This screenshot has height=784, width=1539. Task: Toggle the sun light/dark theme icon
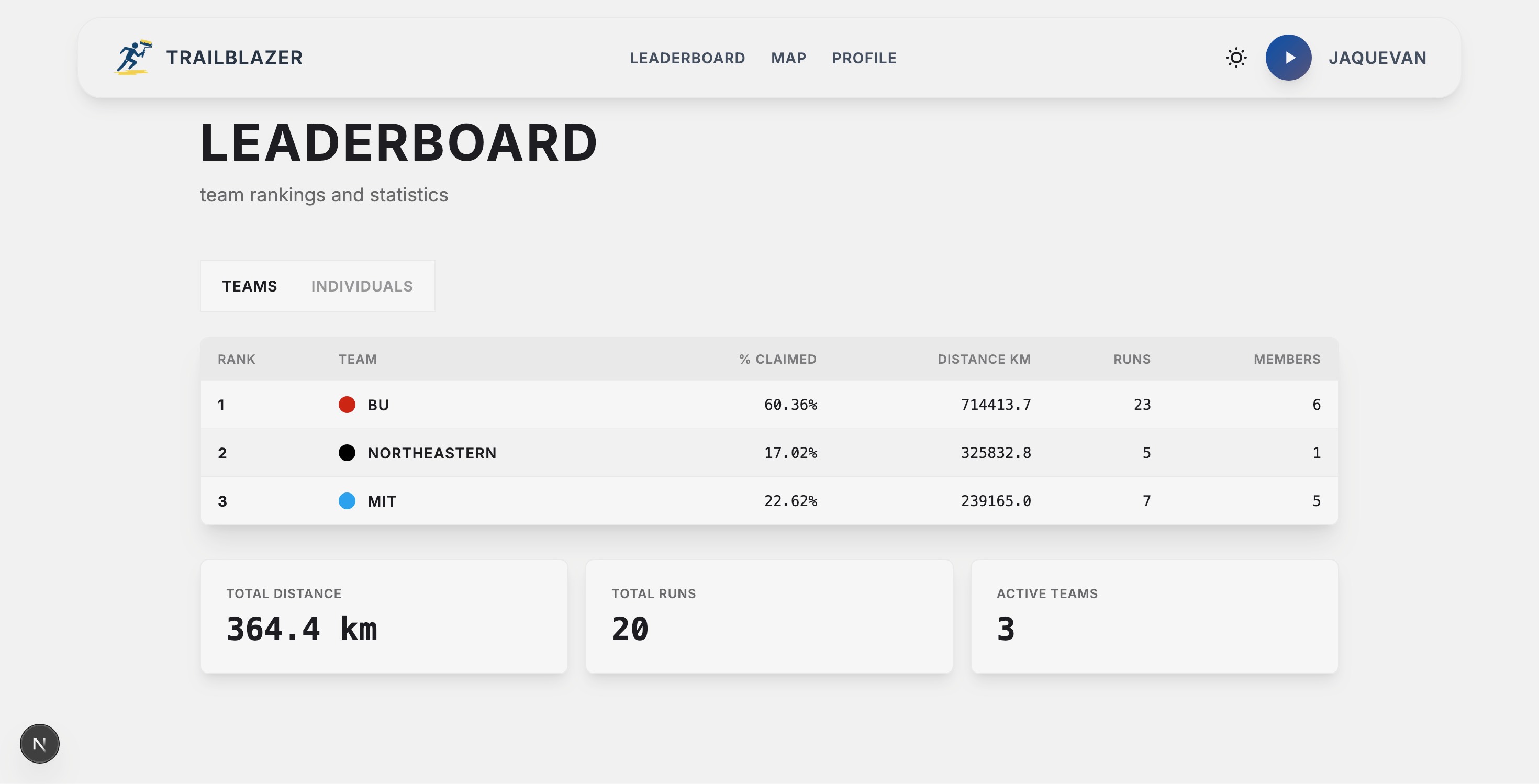click(1235, 58)
